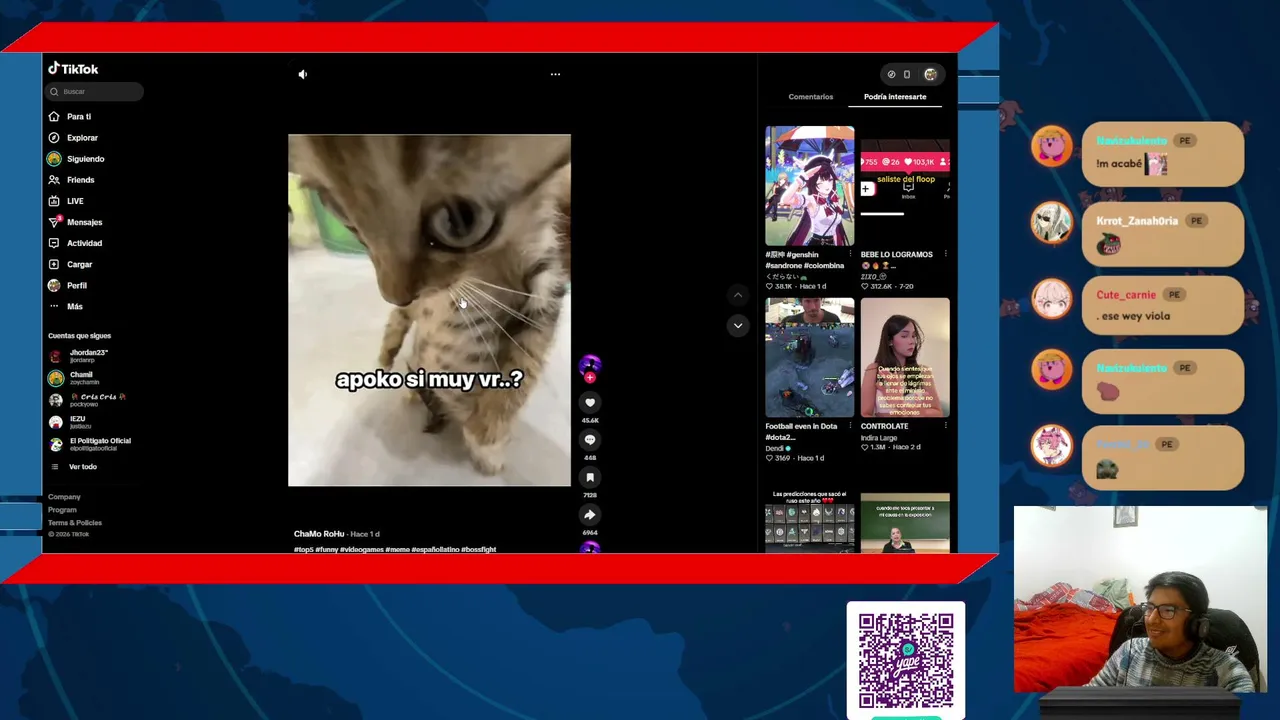Like the video with heart icon
1280x720 pixels.
[590, 402]
